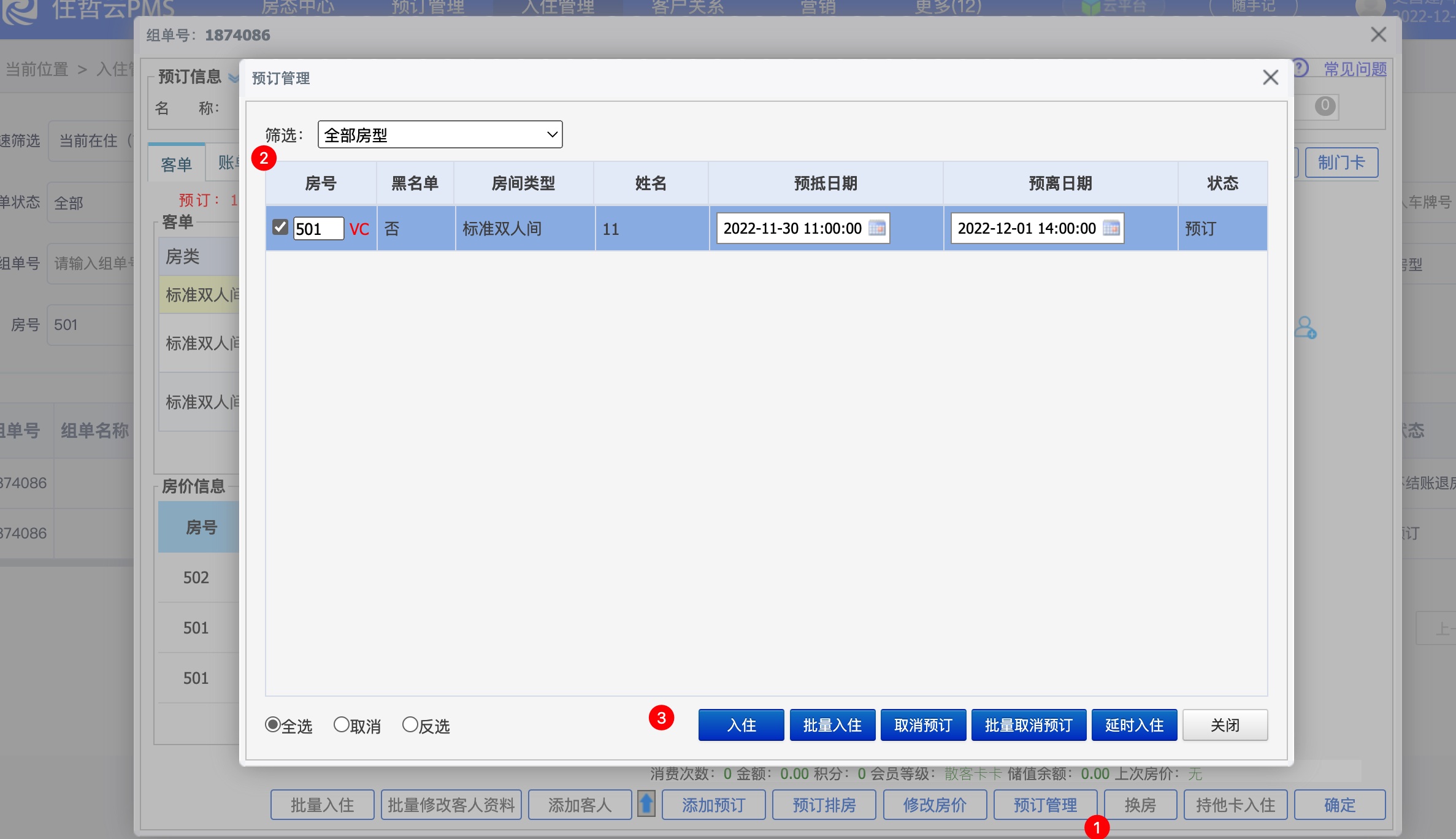1456x839 pixels.
Task: Click the 延时入住 button
Action: [1134, 725]
